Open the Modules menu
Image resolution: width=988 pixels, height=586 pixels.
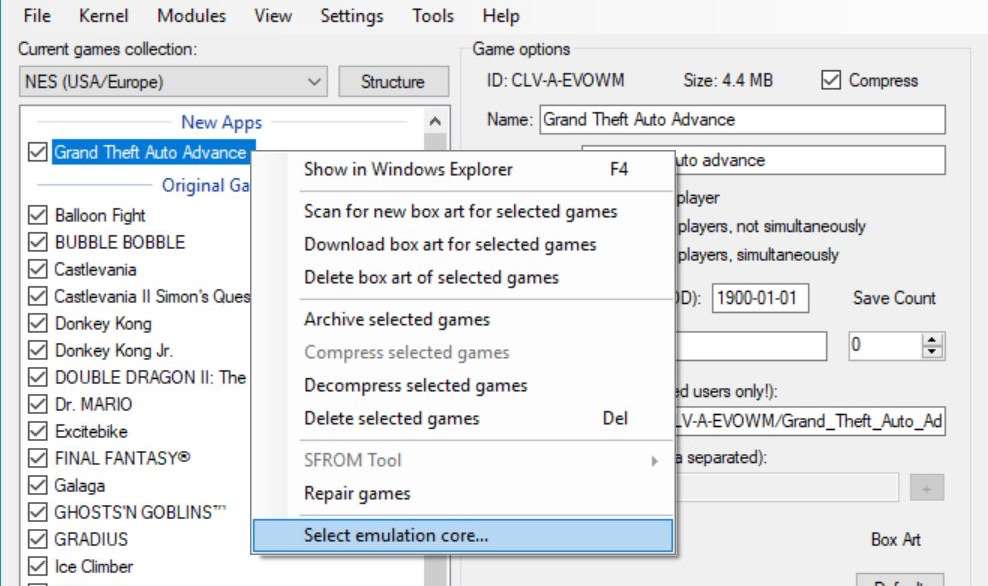pyautogui.click(x=191, y=15)
